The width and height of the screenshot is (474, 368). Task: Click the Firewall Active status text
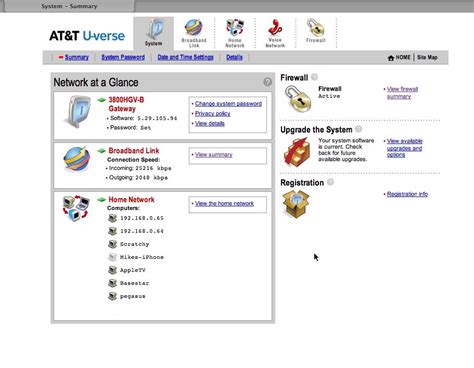pyautogui.click(x=329, y=96)
